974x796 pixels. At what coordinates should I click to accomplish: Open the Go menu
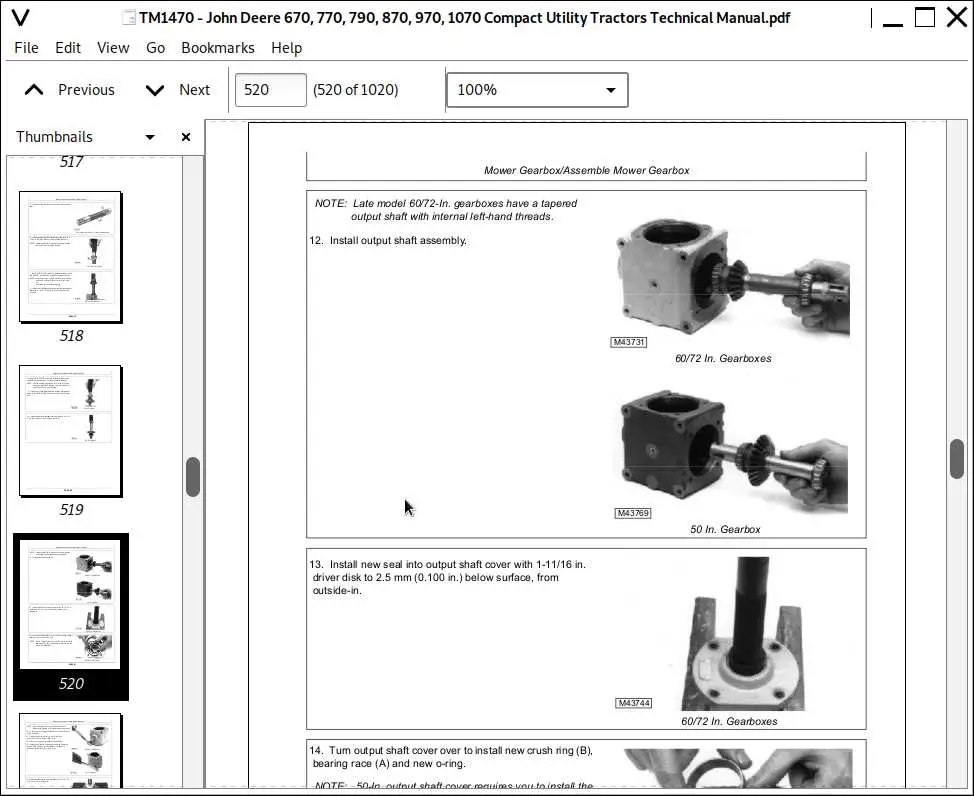(155, 48)
